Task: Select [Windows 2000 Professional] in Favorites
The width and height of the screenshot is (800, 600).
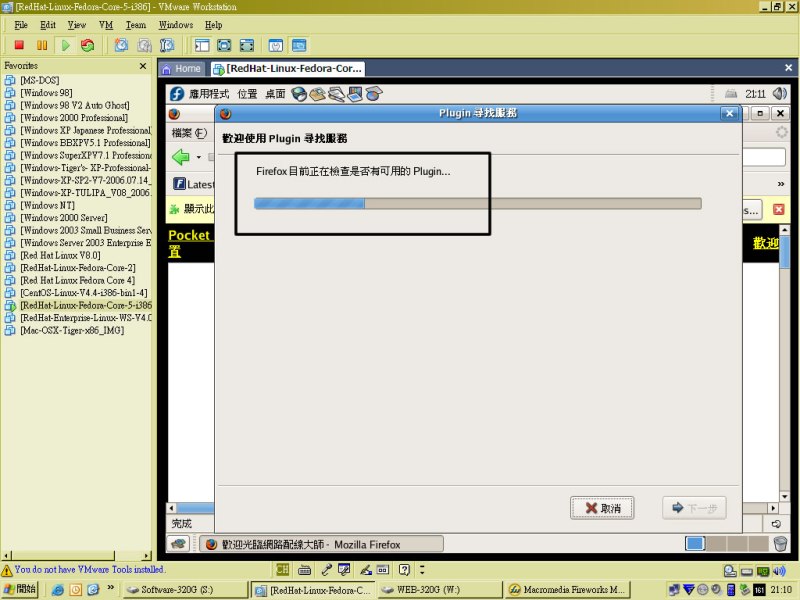Action: (x=74, y=118)
